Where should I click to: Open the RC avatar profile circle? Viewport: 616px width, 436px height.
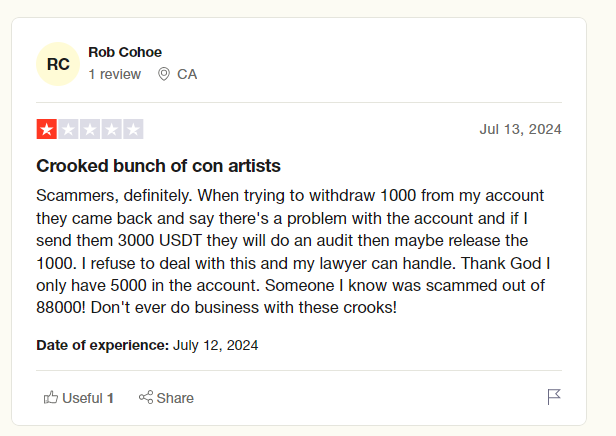click(58, 64)
